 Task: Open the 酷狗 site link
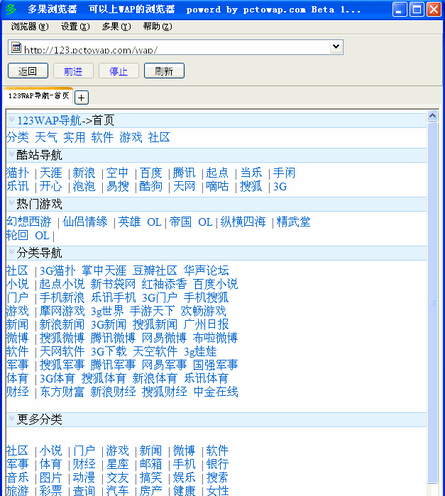tap(151, 186)
